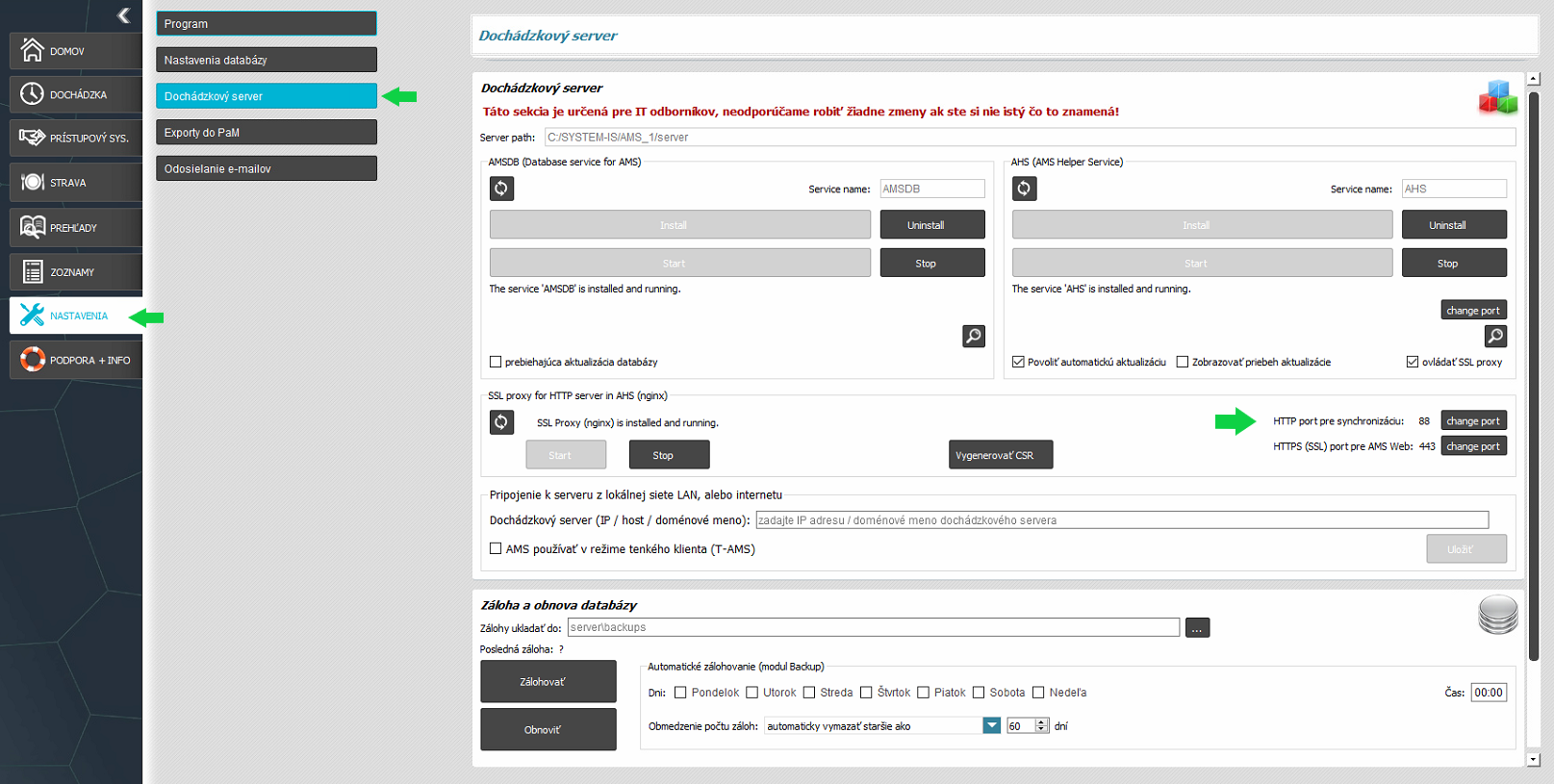Select the Program menu item
Image resolution: width=1554 pixels, height=784 pixels.
tap(267, 23)
